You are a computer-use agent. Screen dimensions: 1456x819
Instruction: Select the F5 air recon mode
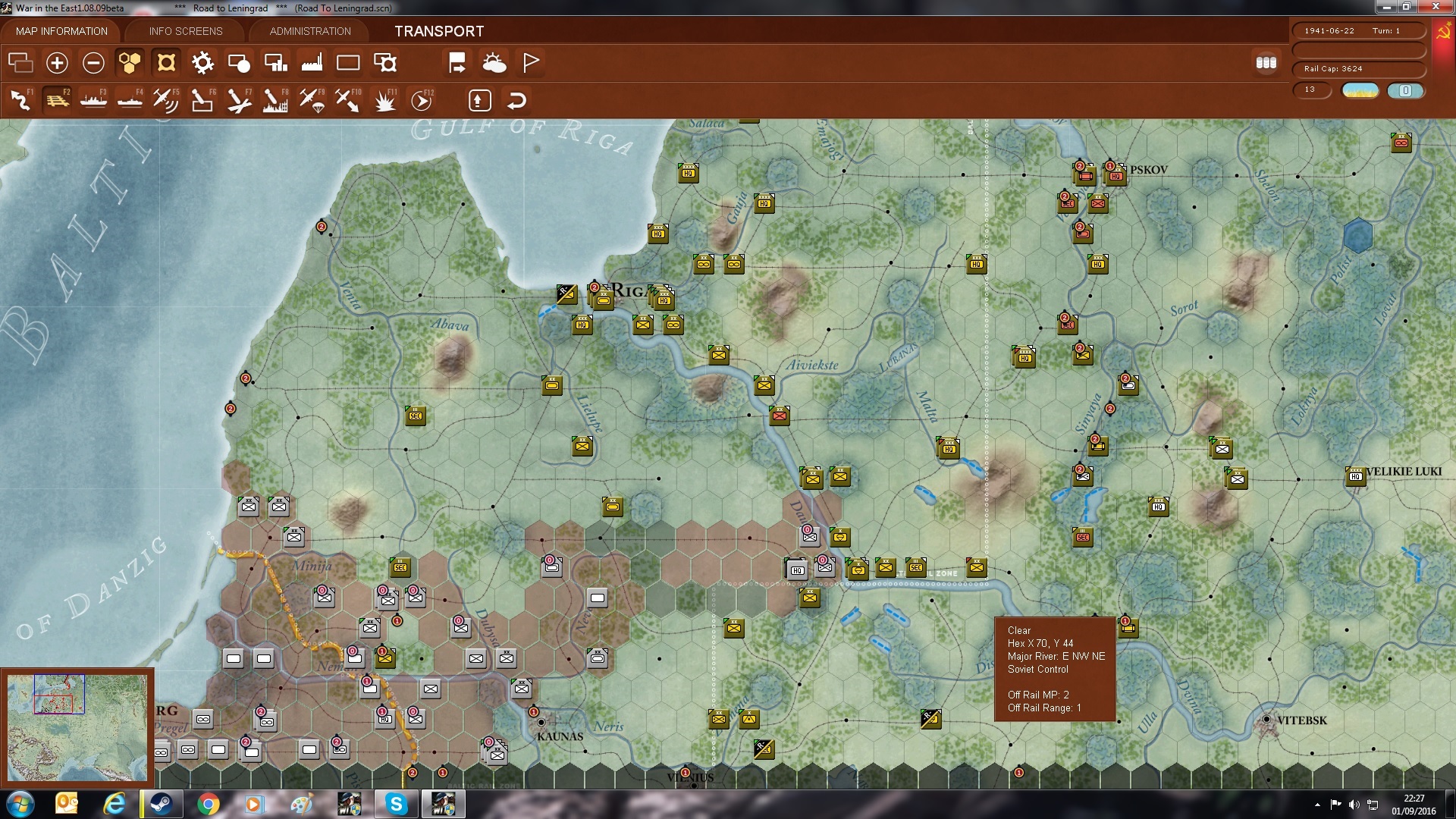tap(165, 100)
